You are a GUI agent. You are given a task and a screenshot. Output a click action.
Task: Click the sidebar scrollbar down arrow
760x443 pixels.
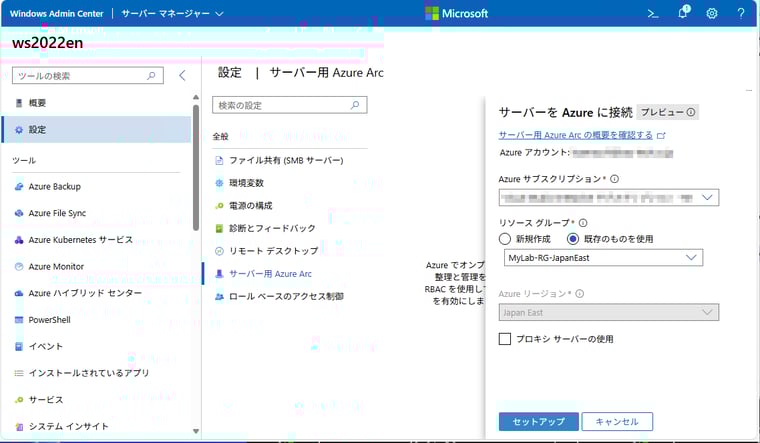point(196,430)
